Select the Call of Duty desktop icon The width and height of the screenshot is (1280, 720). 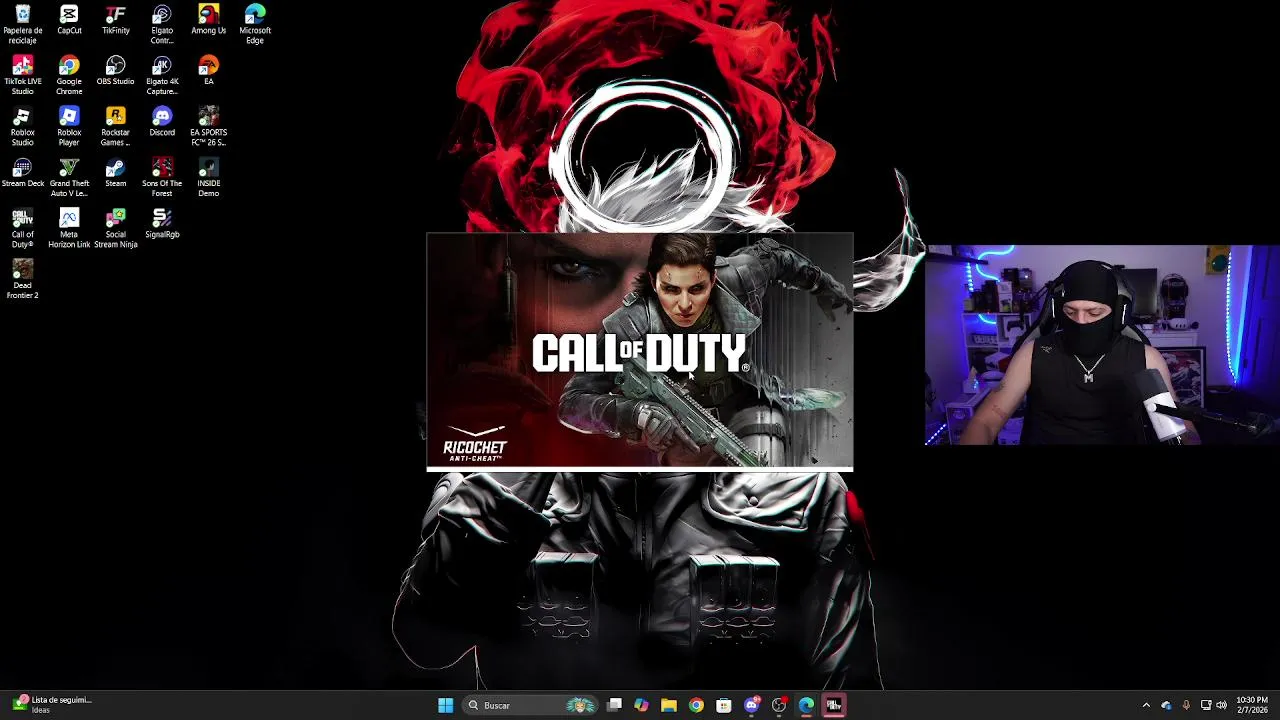pyautogui.click(x=22, y=229)
